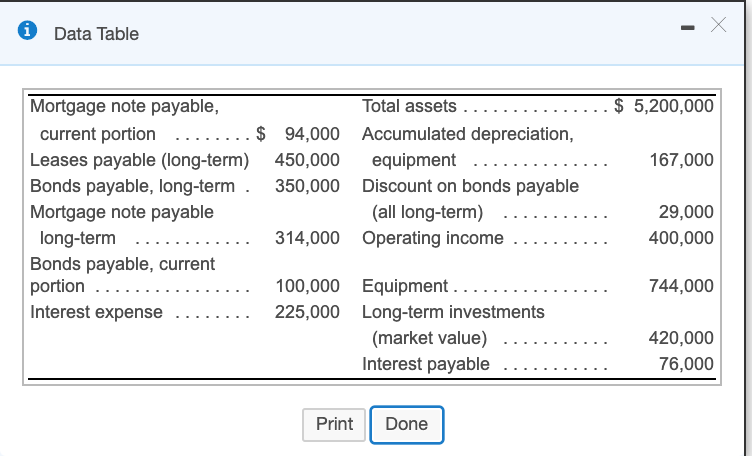Select the 'Operating income' label
This screenshot has width=752, height=456.
(x=433, y=238)
